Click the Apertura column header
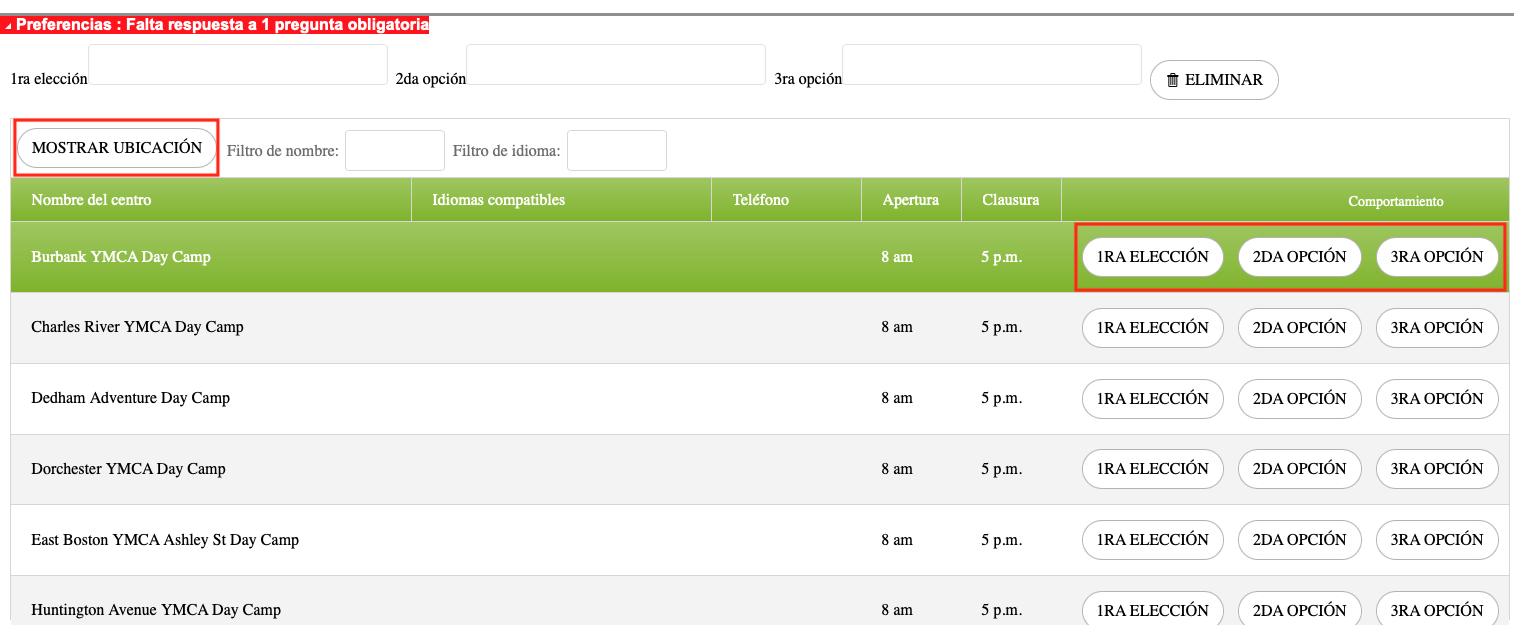 coord(911,200)
